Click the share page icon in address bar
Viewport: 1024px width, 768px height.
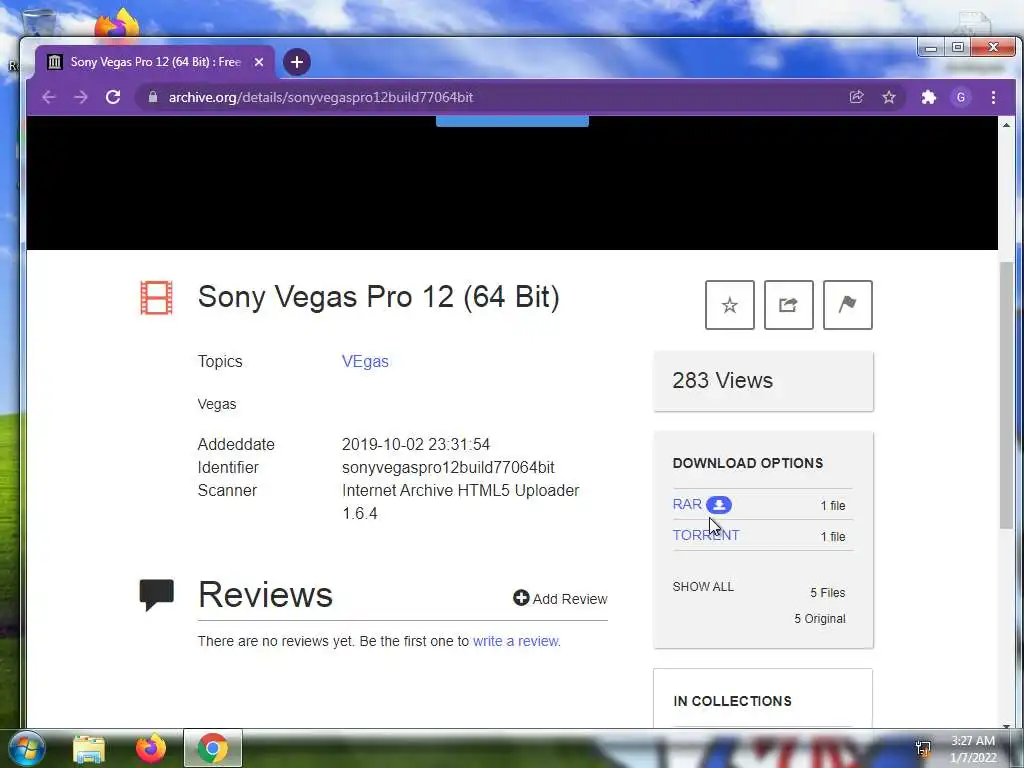pyautogui.click(x=856, y=97)
